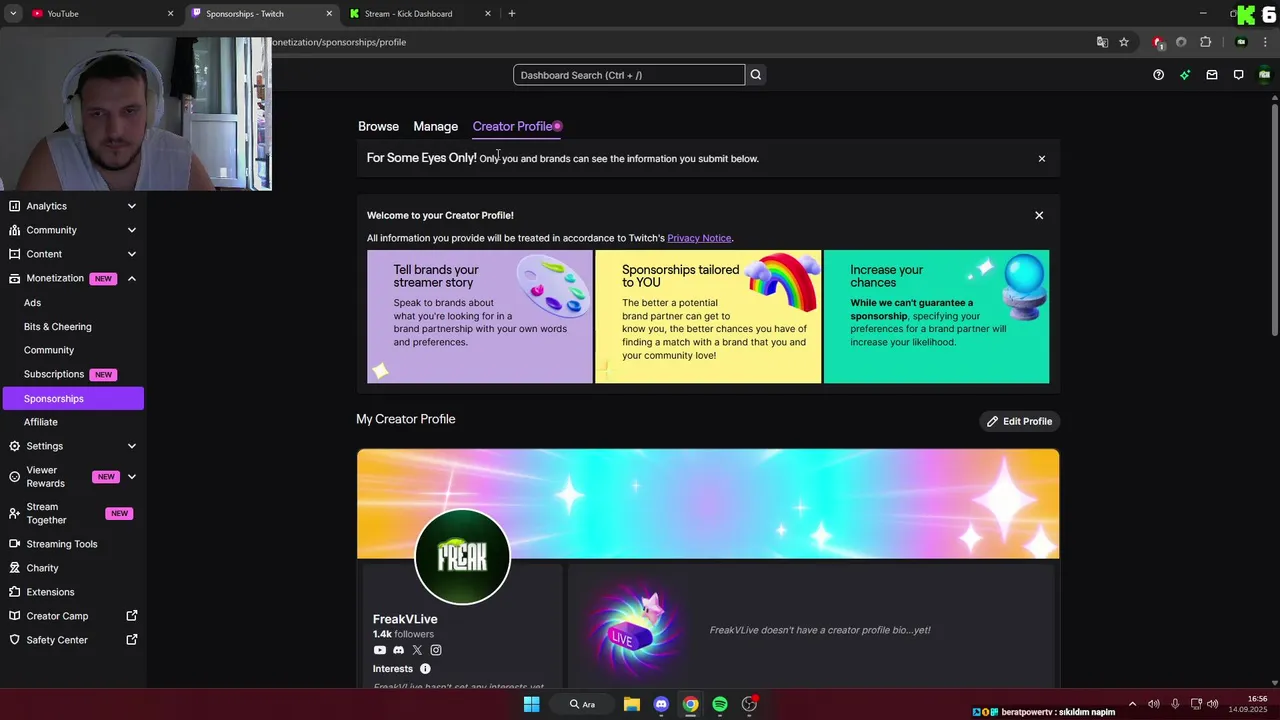The height and width of the screenshot is (720, 1280).
Task: Switch to the YouTube browser tab
Action: point(100,13)
